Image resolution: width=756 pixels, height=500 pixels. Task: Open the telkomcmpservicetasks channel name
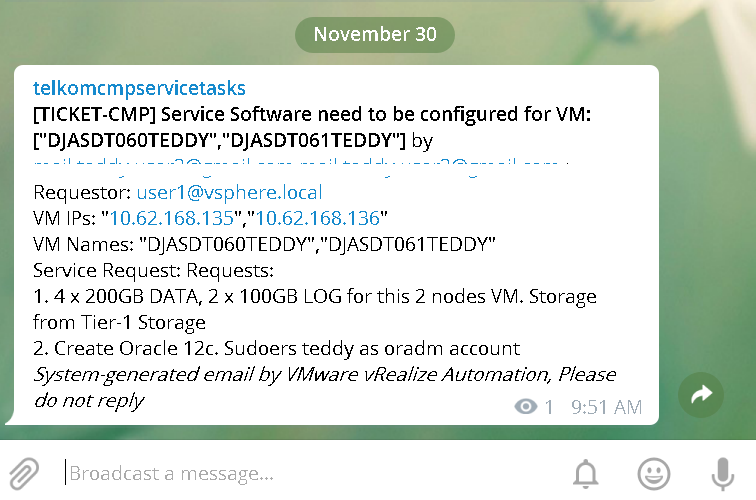point(139,88)
